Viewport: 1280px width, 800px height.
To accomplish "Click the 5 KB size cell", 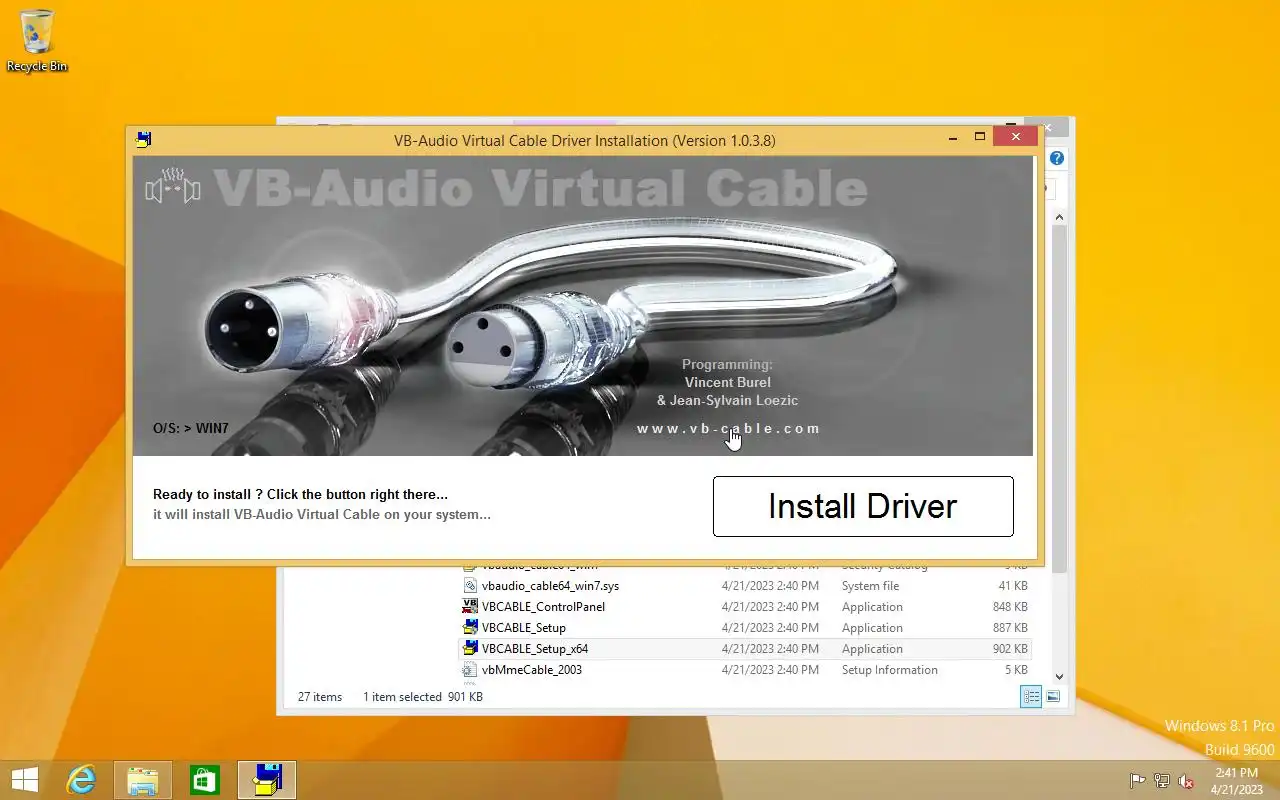I will click(x=1016, y=670).
